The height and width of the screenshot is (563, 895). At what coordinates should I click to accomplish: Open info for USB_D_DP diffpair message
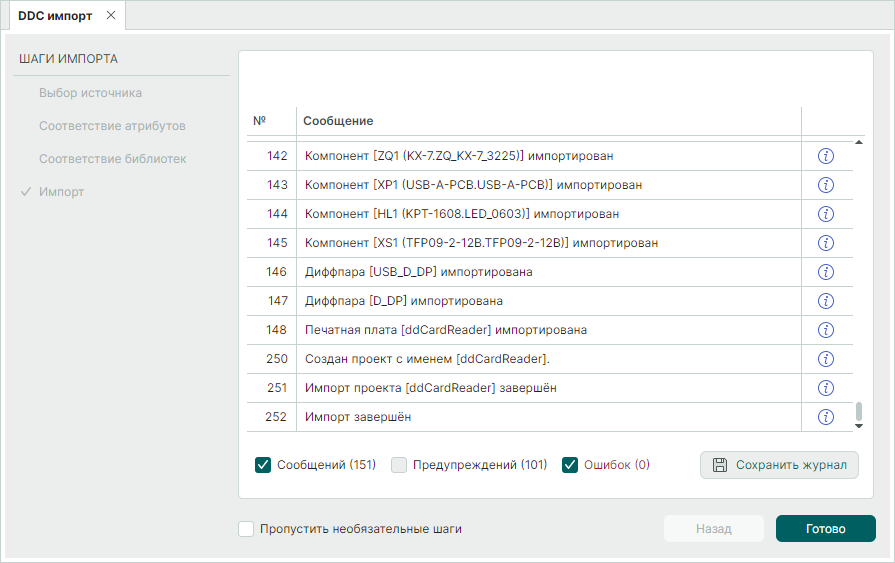click(826, 272)
